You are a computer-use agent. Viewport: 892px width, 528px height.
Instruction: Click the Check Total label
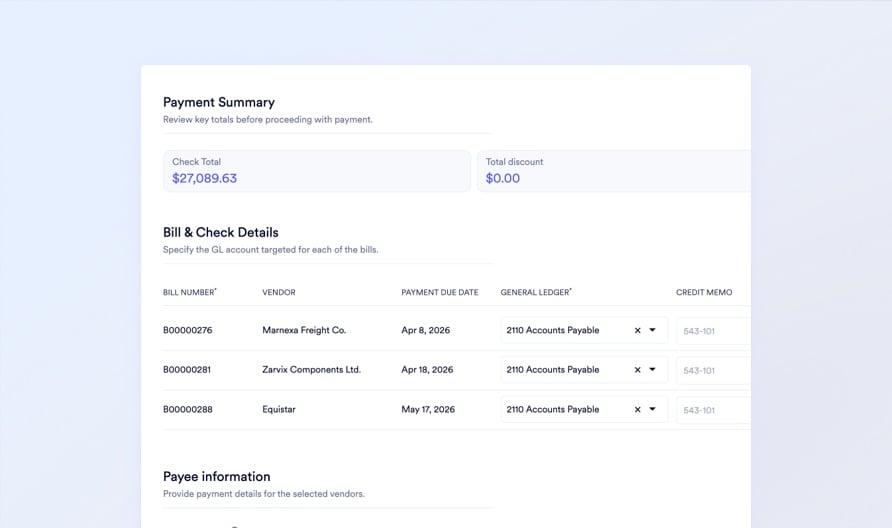(x=196, y=162)
